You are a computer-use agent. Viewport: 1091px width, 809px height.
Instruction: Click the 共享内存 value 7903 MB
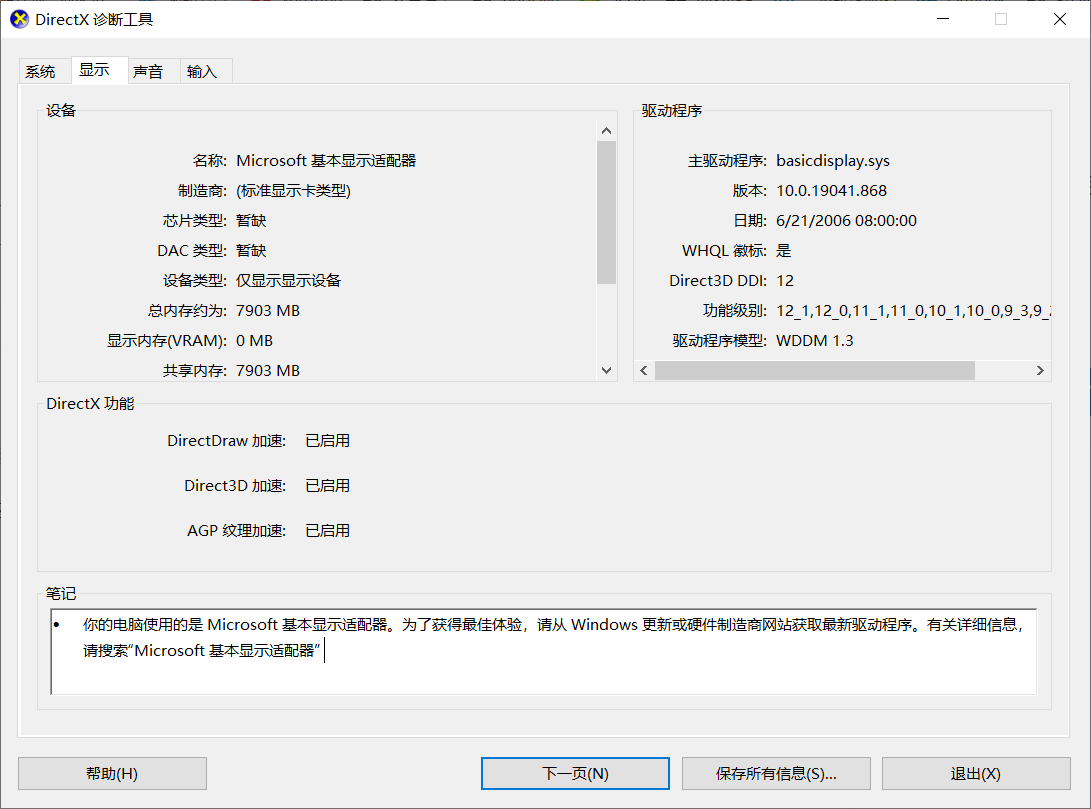coord(268,371)
